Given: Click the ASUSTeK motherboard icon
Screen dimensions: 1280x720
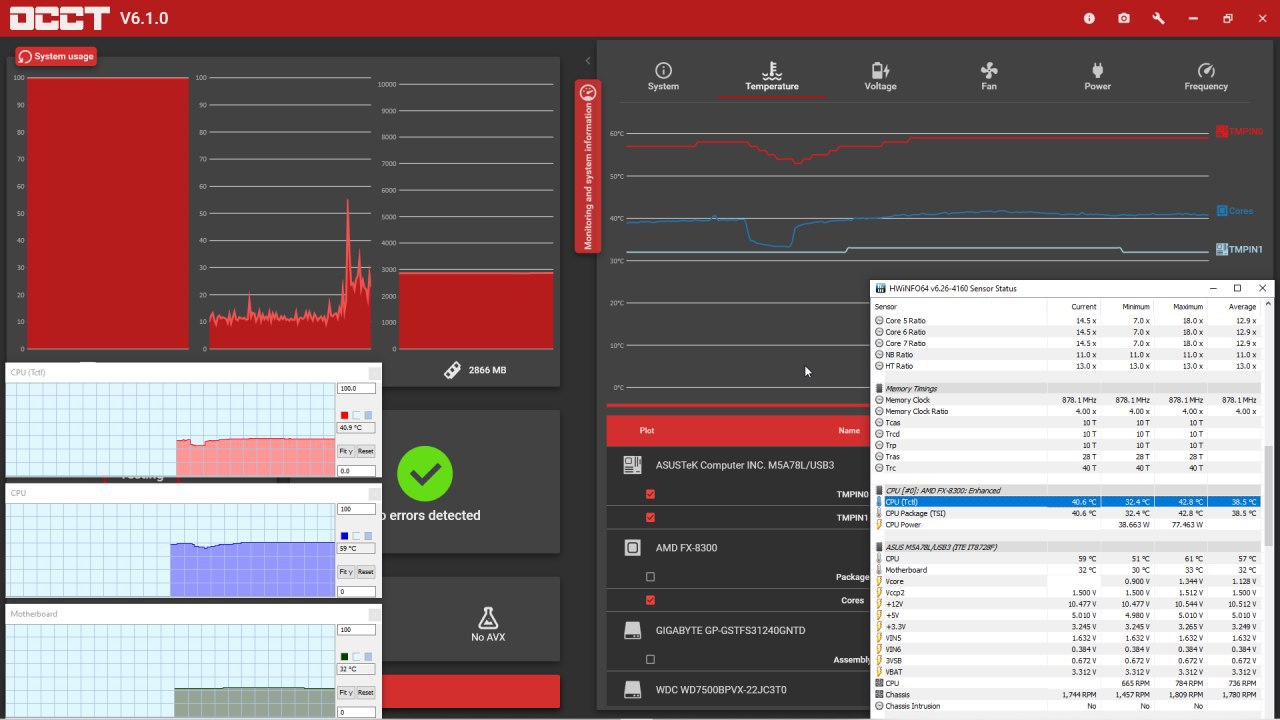Looking at the screenshot, I should 632,465.
